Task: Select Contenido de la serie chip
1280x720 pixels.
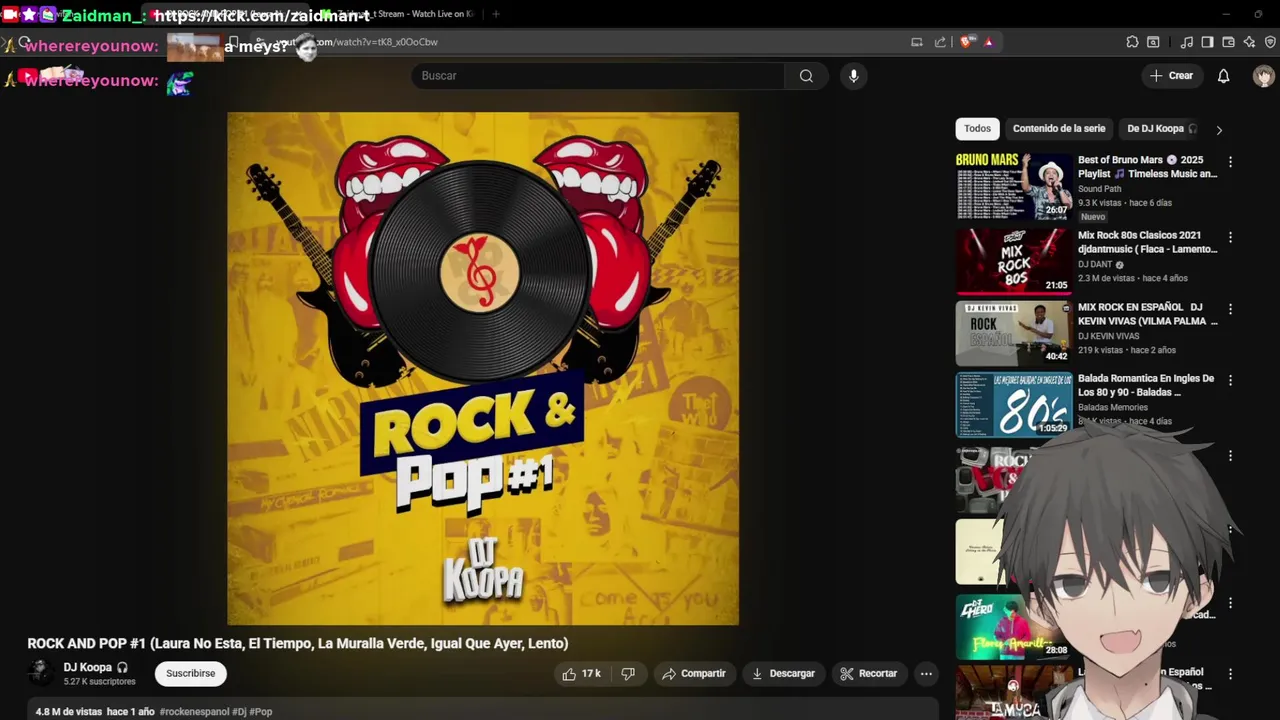Action: pos(1059,129)
